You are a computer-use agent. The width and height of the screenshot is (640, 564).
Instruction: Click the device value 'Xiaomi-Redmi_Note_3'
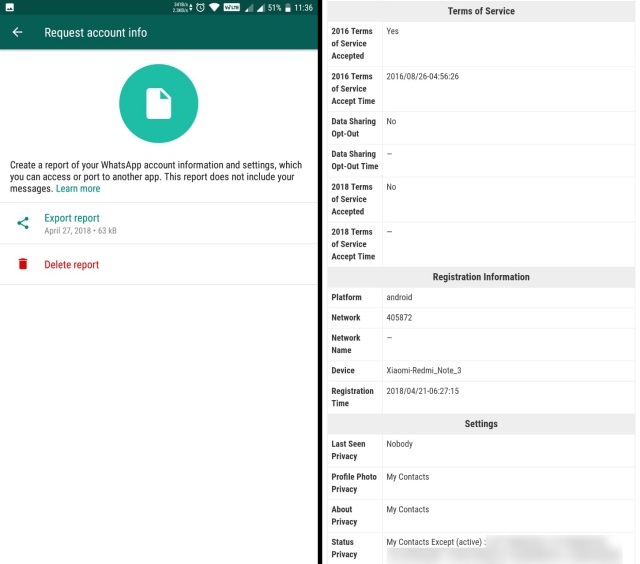(424, 371)
